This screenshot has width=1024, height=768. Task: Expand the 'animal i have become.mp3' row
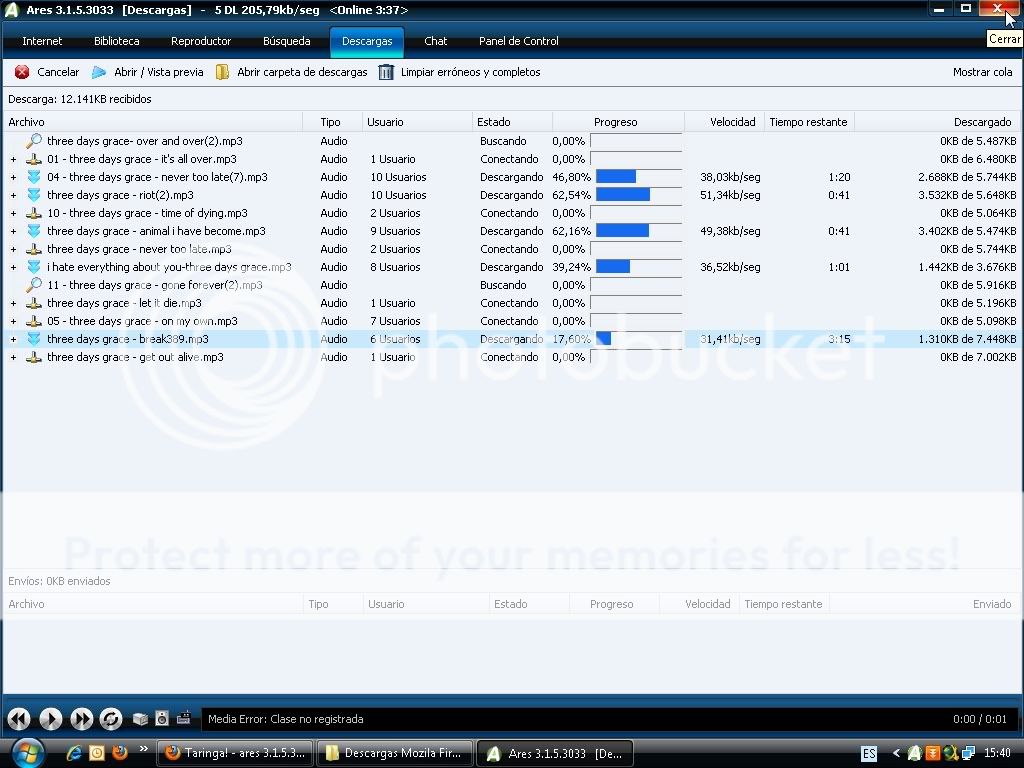pos(13,231)
